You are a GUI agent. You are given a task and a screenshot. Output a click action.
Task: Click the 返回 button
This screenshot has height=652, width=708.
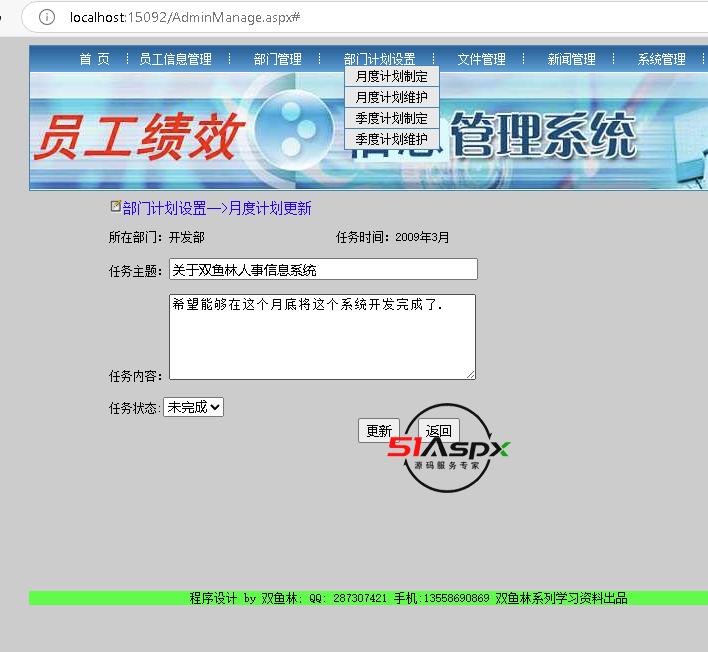click(x=438, y=431)
